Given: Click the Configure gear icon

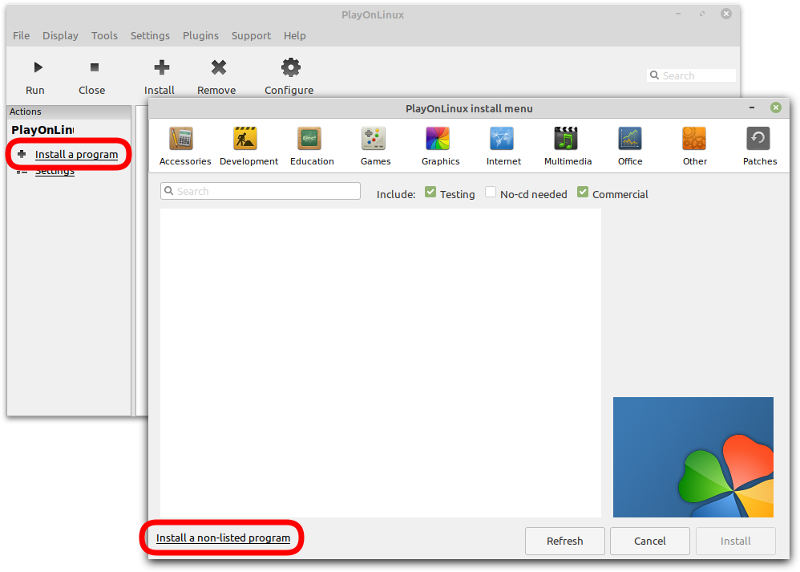Looking at the screenshot, I should (x=291, y=67).
